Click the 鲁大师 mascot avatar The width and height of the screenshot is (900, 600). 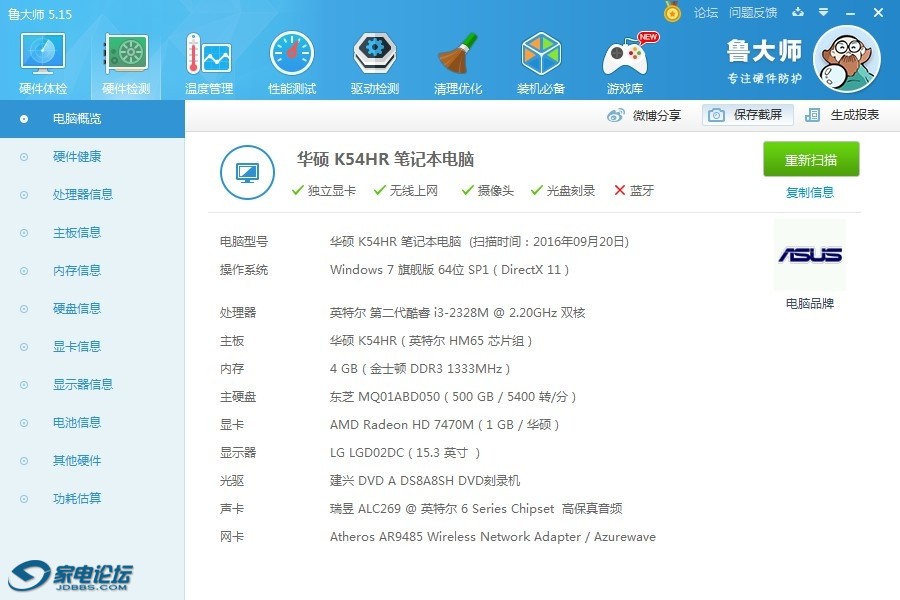[x=847, y=59]
